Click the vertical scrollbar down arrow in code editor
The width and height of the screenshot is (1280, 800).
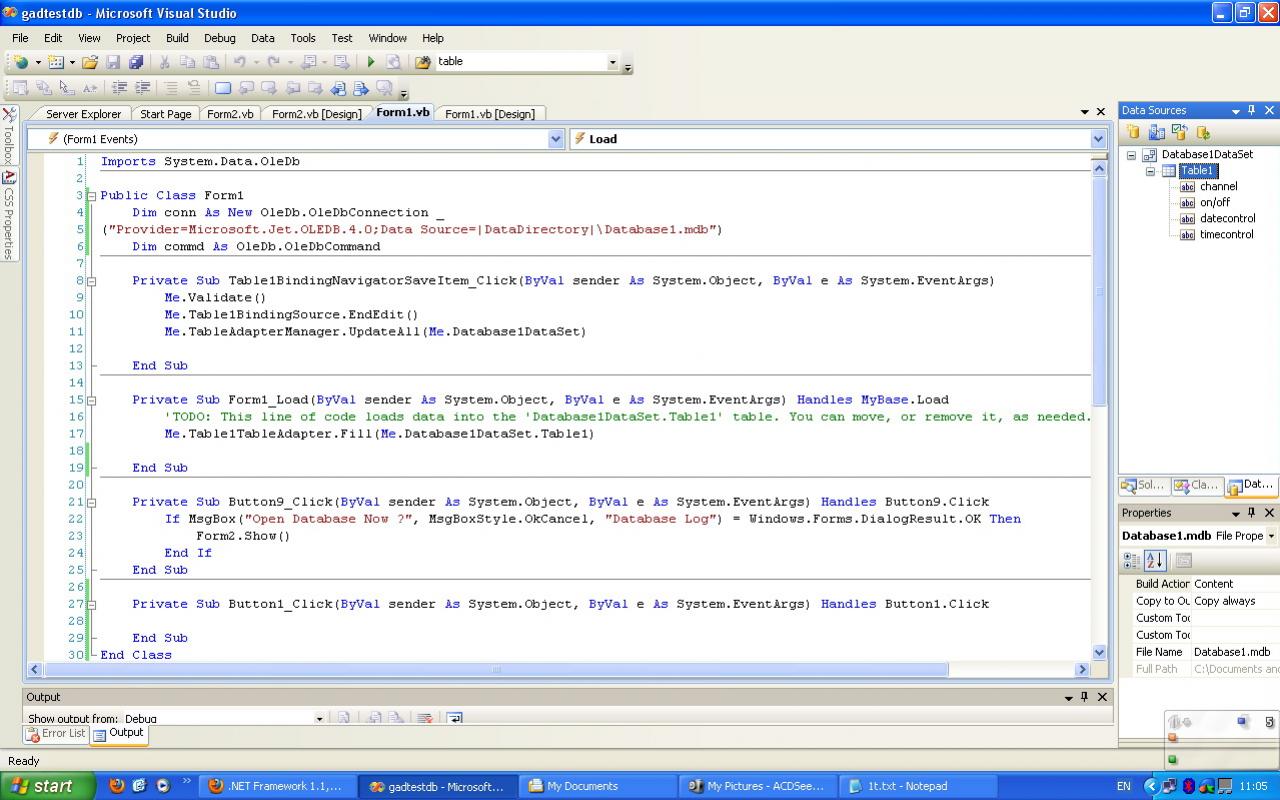tap(1099, 652)
